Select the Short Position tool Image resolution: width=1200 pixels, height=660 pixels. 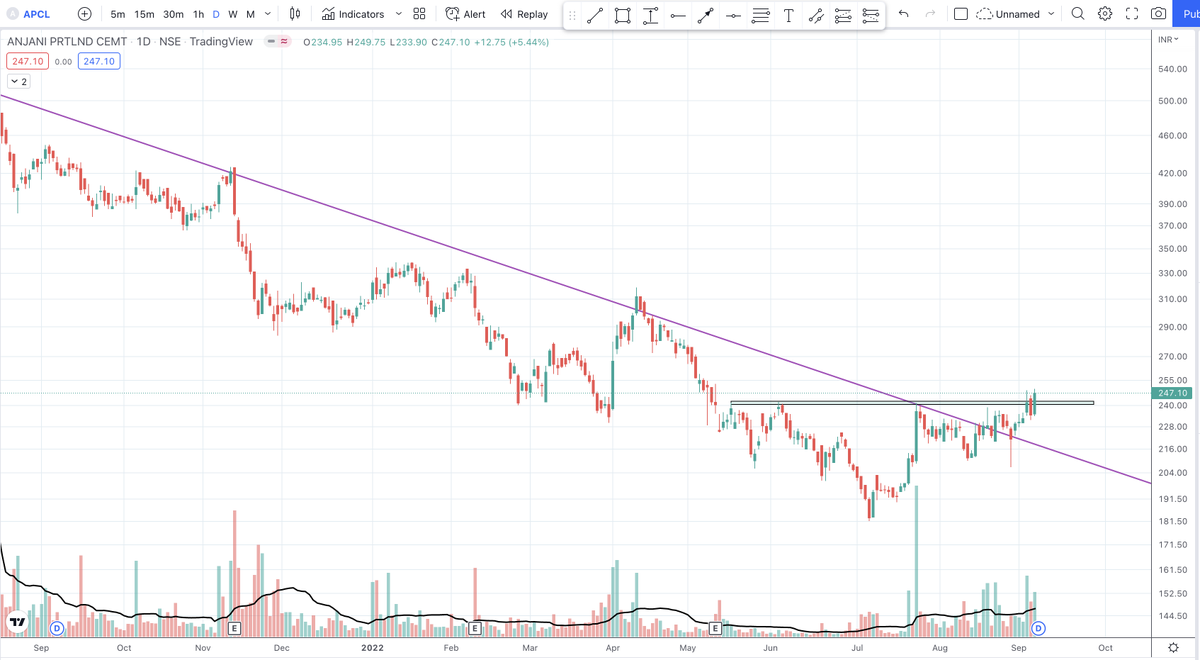click(871, 15)
